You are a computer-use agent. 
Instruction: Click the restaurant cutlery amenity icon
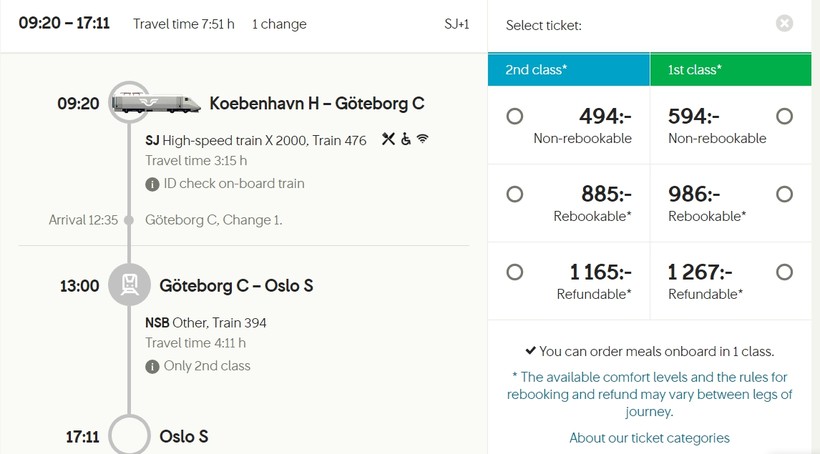pyautogui.click(x=388, y=139)
